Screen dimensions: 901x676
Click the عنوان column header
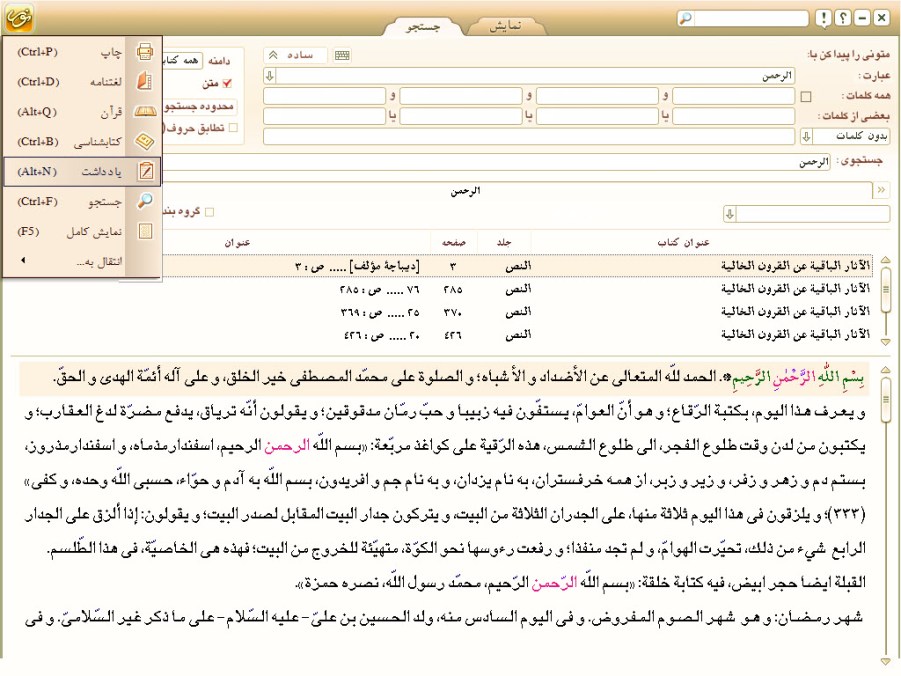tap(237, 243)
